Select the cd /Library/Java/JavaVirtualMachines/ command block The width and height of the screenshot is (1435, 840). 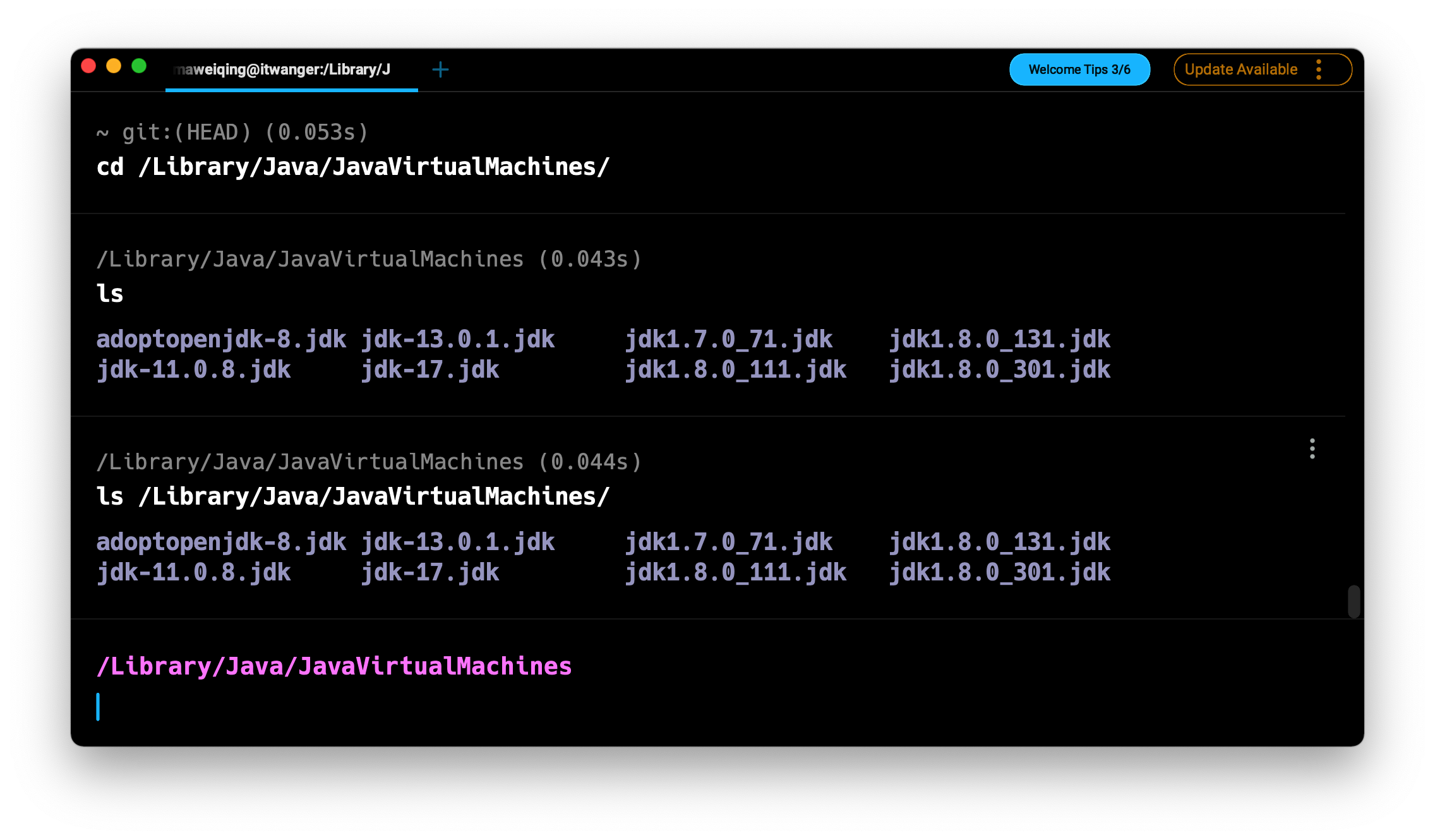(352, 167)
